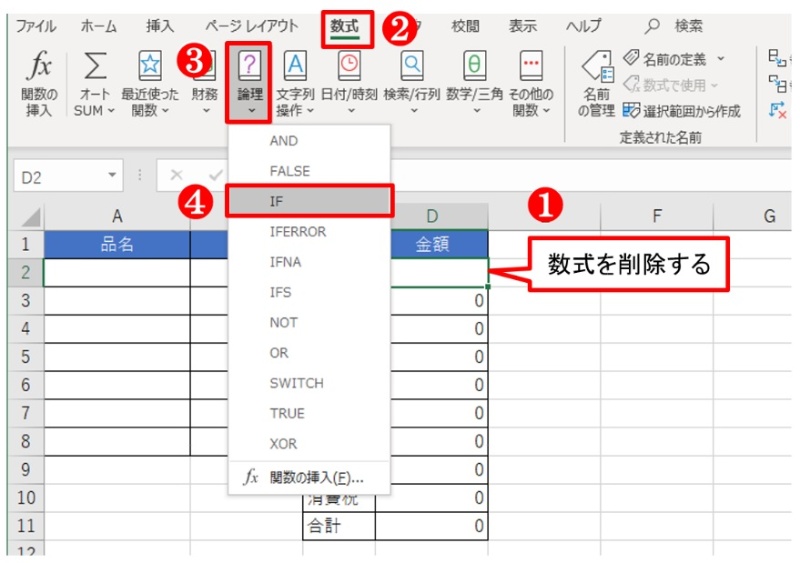Viewport: 800px width, 563px height.
Task: Click the AutoSUM sigma icon
Action: [95, 66]
